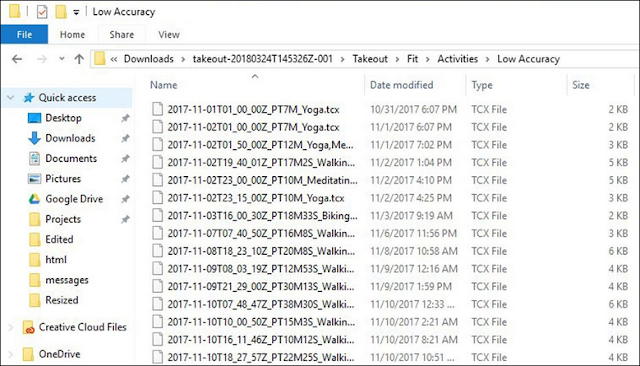
Task: Click the New folder quick access toolbar icon
Action: pos(61,12)
